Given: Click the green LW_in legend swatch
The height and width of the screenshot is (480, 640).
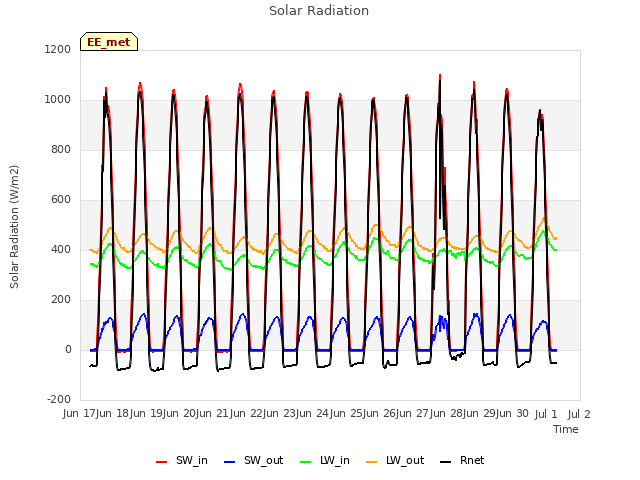Looking at the screenshot, I should pyautogui.click(x=306, y=462).
